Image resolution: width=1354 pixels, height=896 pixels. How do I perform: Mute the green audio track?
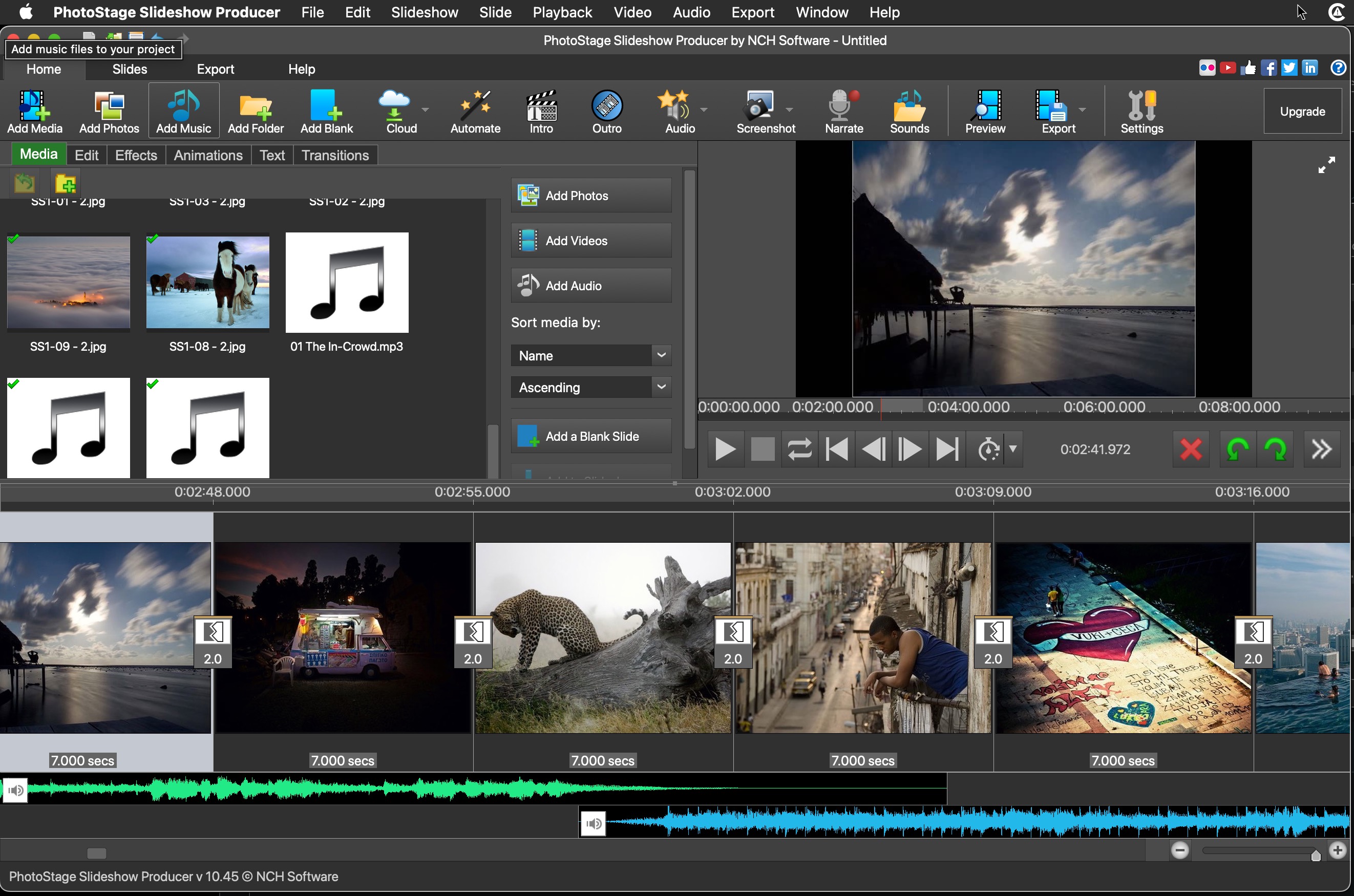[x=15, y=791]
